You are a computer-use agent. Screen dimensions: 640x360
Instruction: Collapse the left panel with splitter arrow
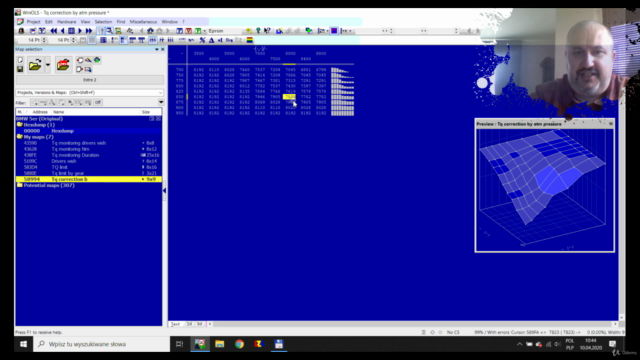click(164, 191)
